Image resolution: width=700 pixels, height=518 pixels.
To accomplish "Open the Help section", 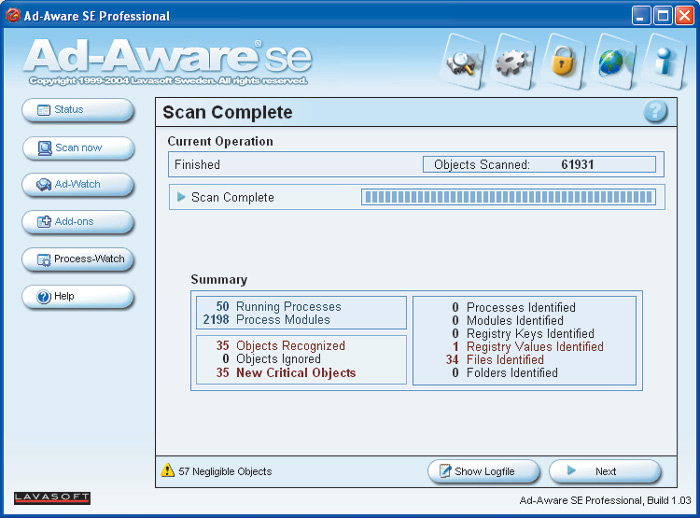I will point(78,297).
